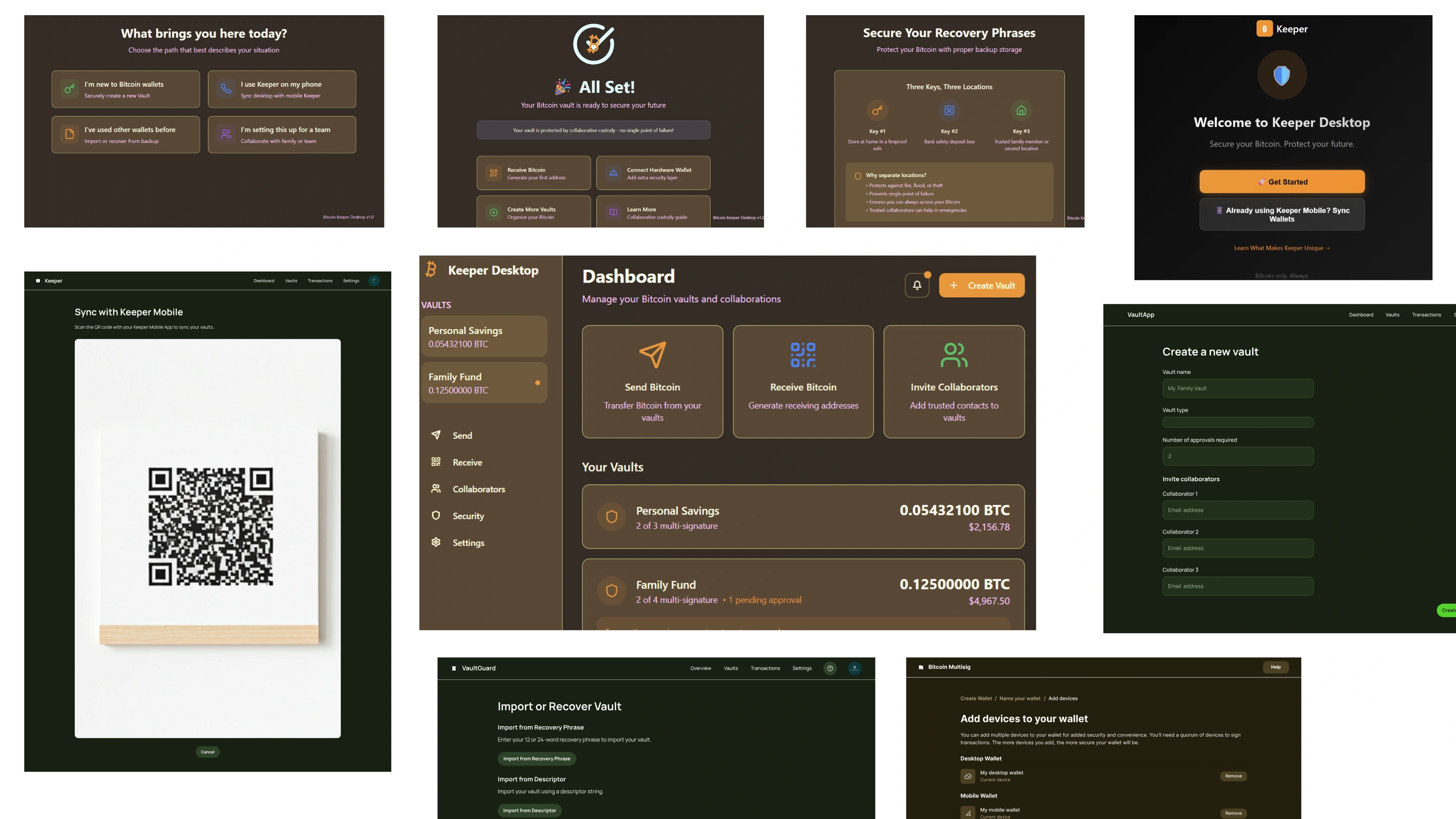Click Already using Keeper Mobile Sync Wallets
Screen dimensions: 1456x819
coord(1282,215)
